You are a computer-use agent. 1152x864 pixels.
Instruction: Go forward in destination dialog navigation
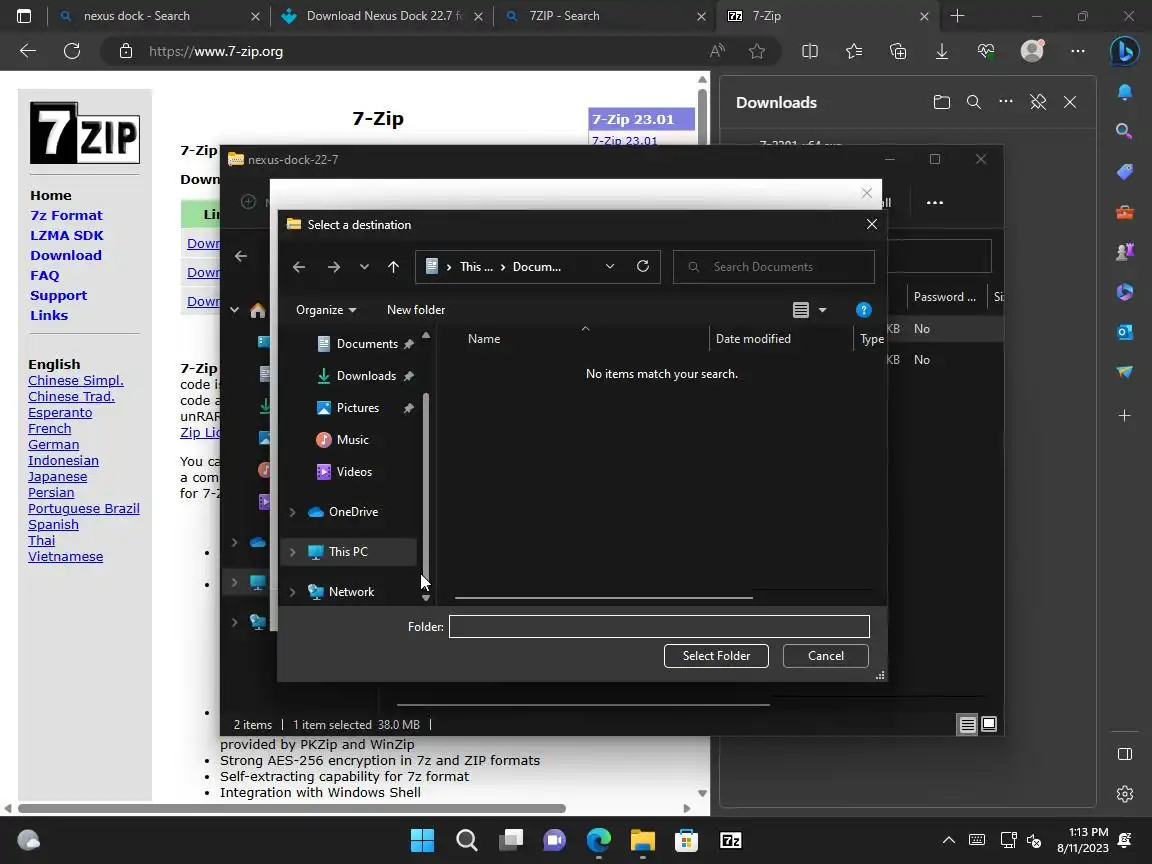(334, 267)
